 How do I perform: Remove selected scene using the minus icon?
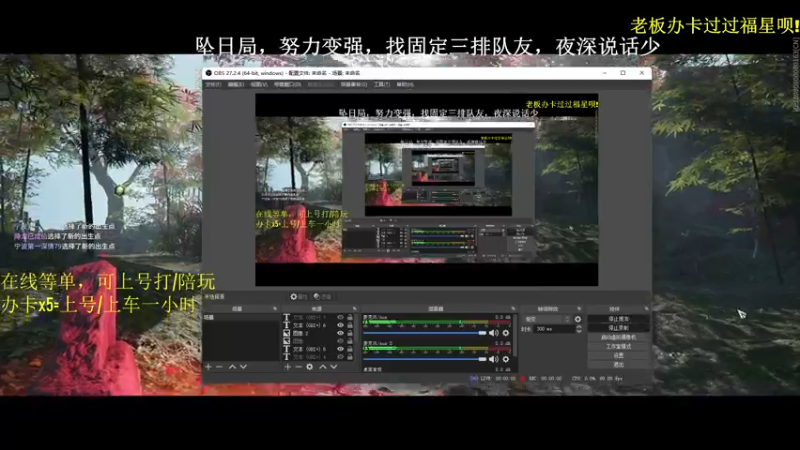[x=219, y=367]
